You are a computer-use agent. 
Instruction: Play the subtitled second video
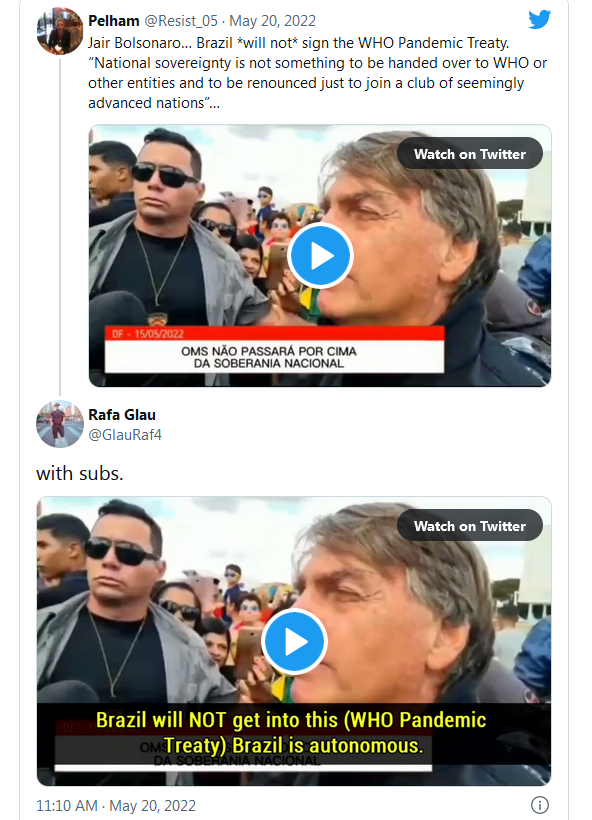pos(294,642)
